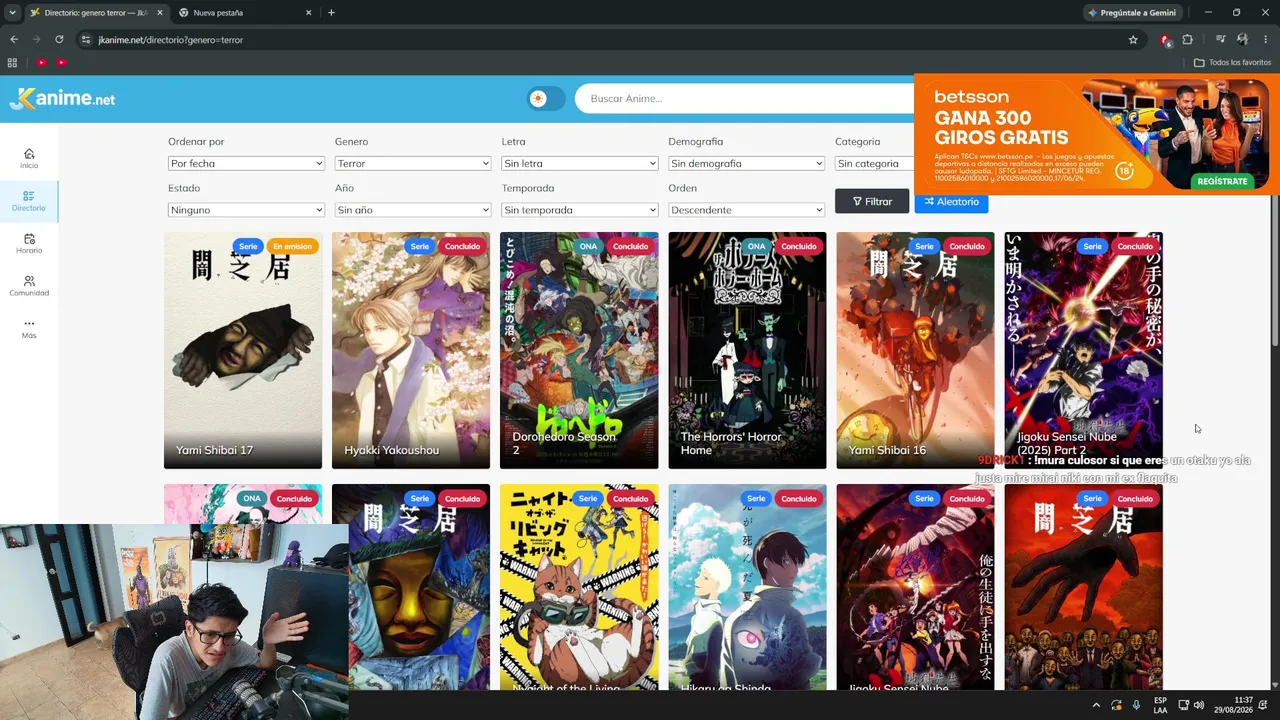
Task: Open the Yami Shibai 16 card
Action: (915, 350)
